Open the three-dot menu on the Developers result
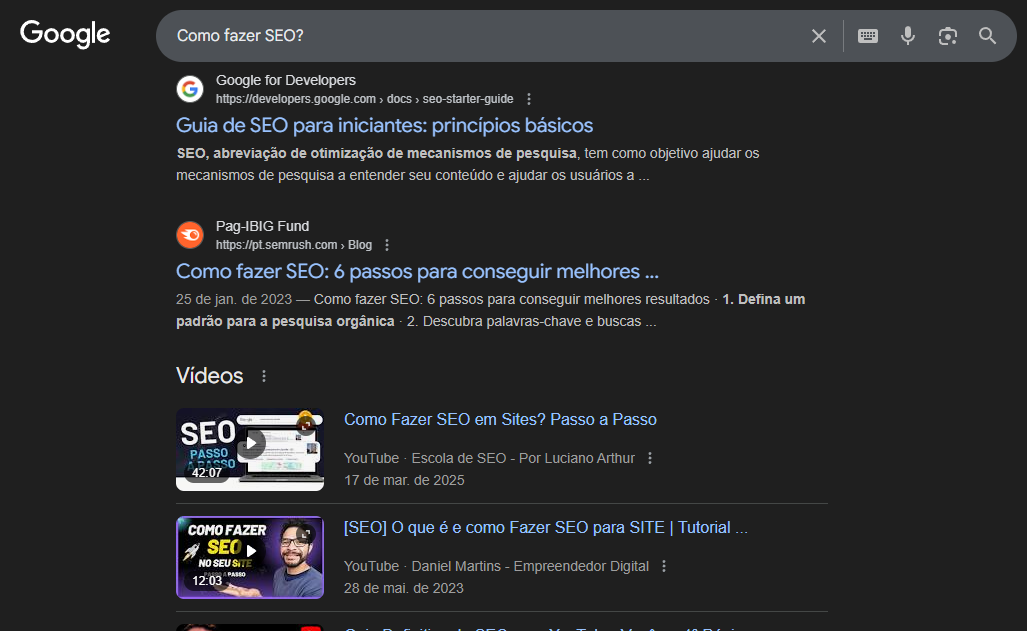 click(x=528, y=98)
